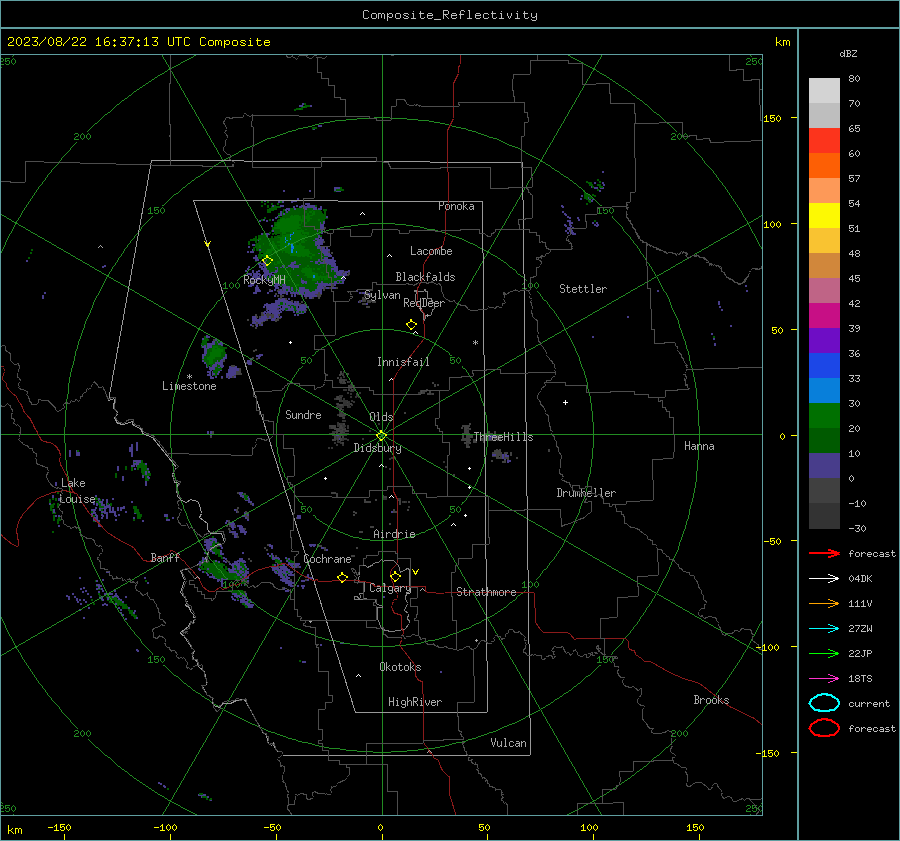Click the yellow radar site marker at Olds
This screenshot has width=900, height=841.
(x=381, y=435)
